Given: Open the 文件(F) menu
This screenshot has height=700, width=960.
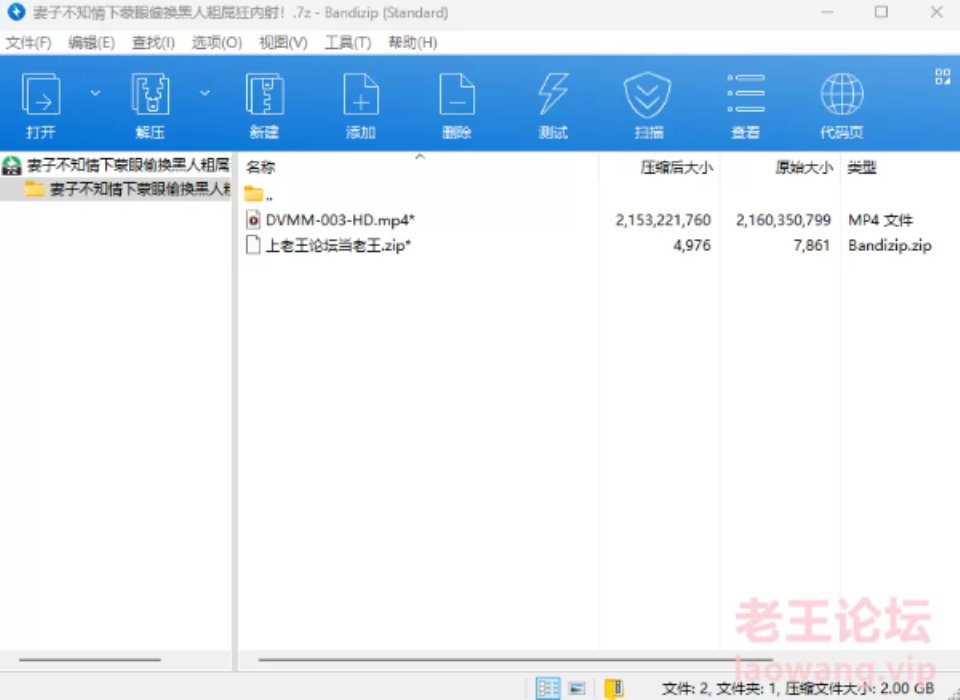Looking at the screenshot, I should [28, 42].
